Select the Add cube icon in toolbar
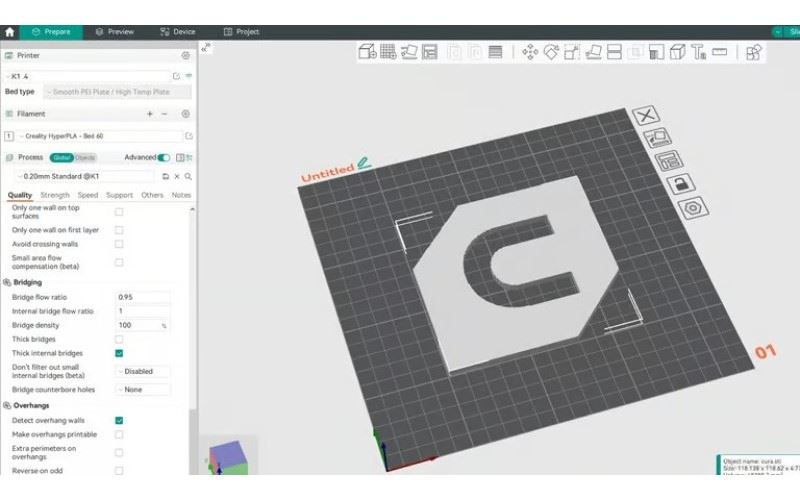Image resolution: width=800 pixels, height=500 pixels. [367, 52]
